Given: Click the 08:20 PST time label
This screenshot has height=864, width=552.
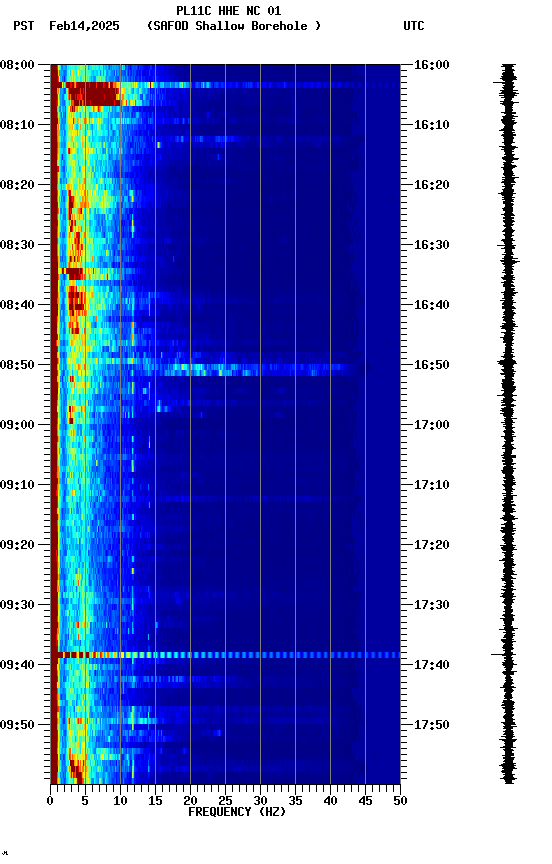Looking at the screenshot, I should (x=17, y=185).
